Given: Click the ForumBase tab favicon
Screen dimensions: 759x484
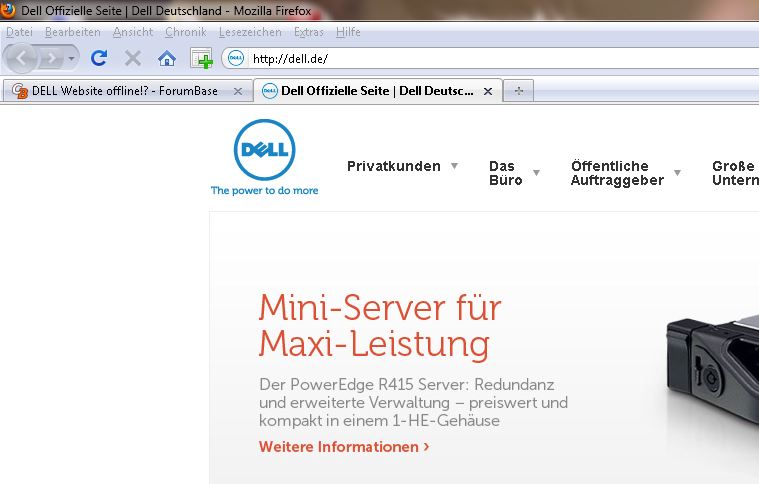Looking at the screenshot, I should (20, 91).
